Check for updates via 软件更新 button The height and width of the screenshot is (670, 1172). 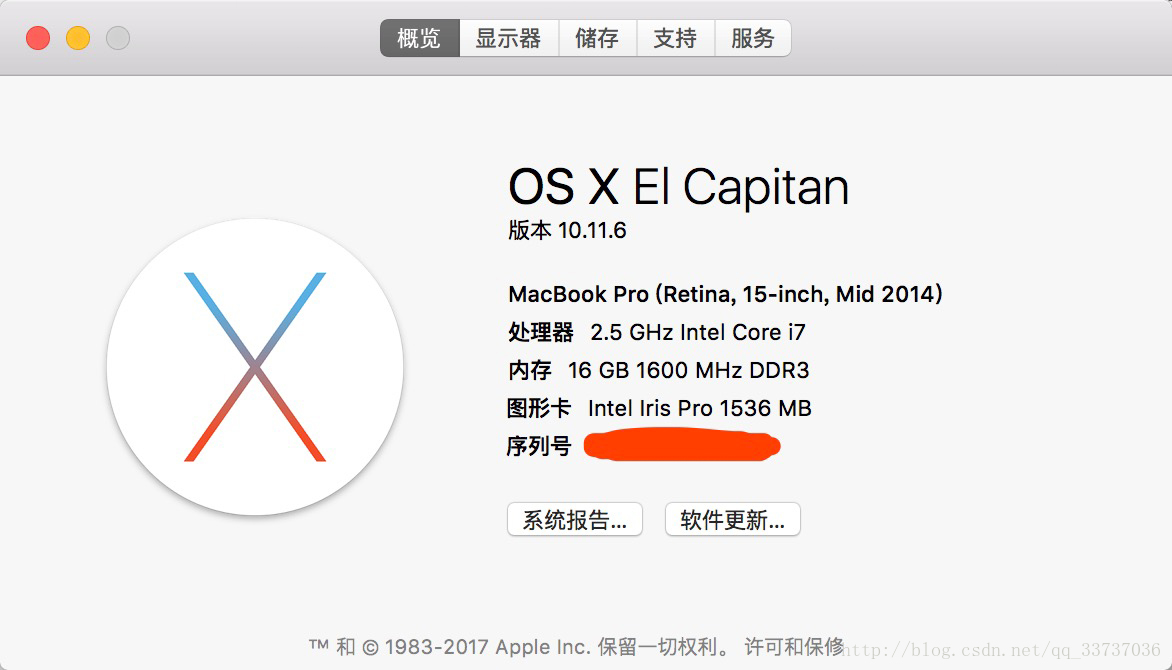732,519
